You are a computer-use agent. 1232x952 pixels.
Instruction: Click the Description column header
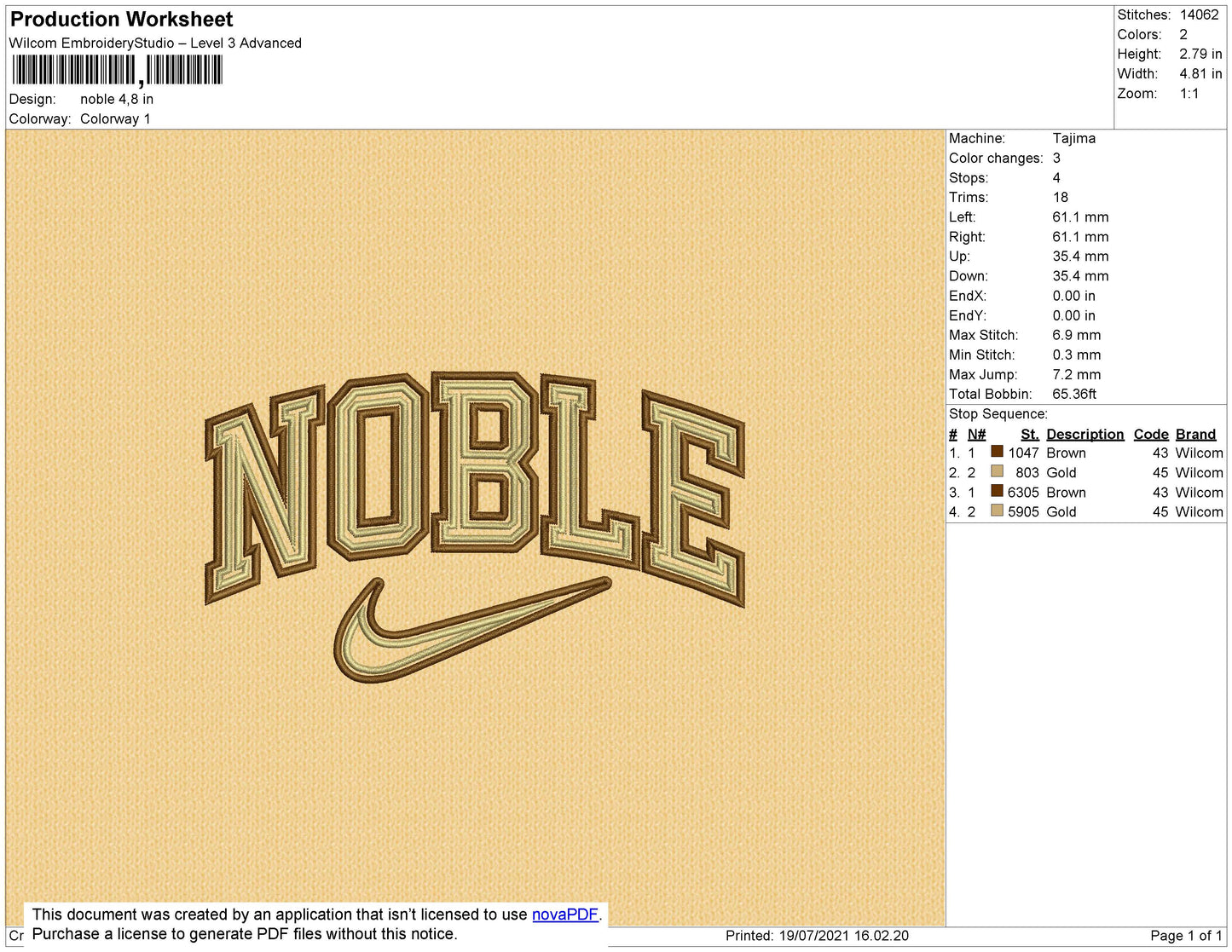1085,434
